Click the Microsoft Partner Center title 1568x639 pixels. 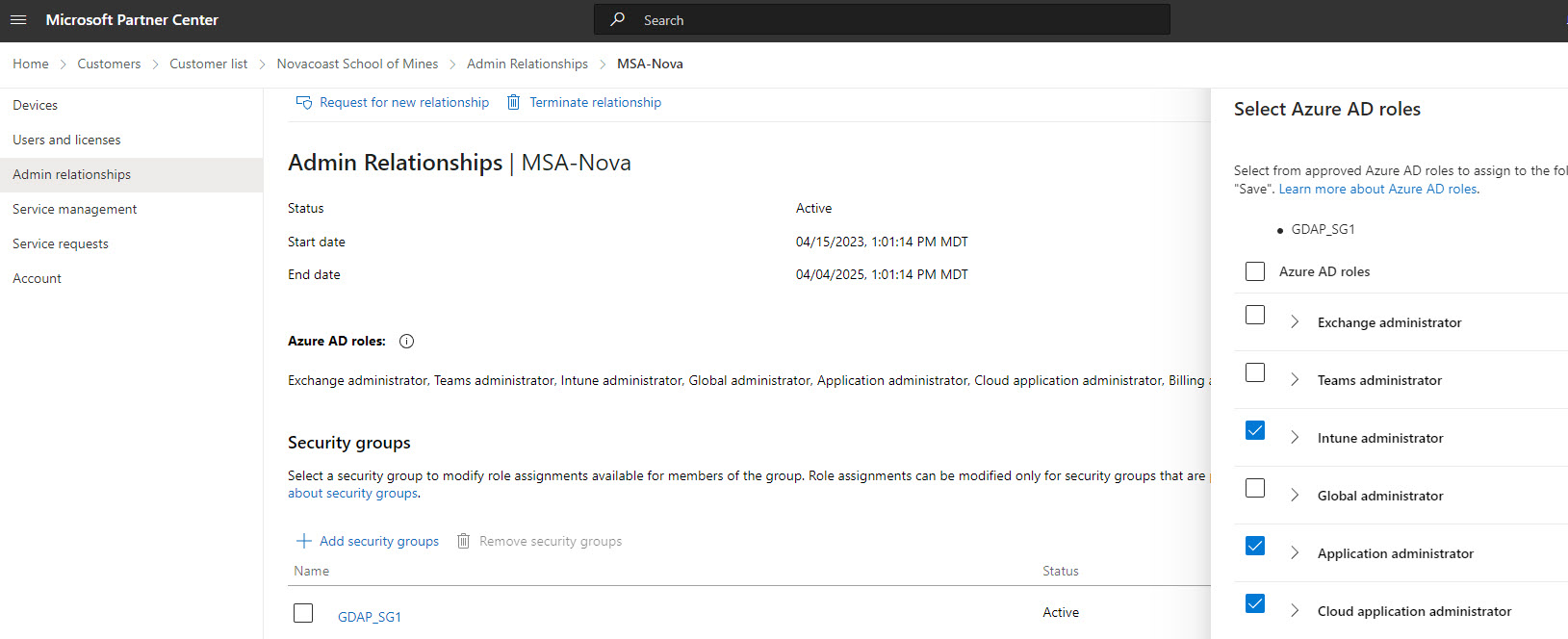click(x=132, y=20)
